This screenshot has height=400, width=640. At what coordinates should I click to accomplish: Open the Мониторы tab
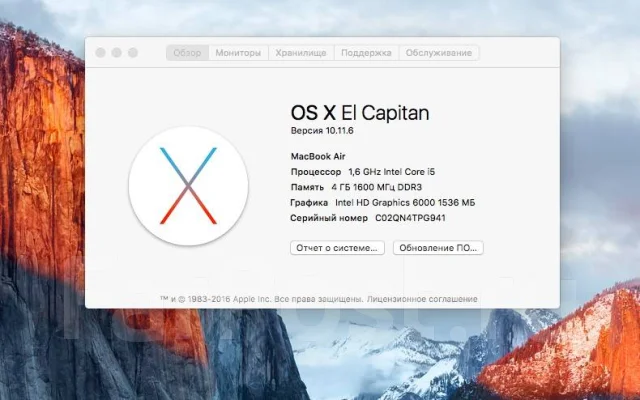click(238, 53)
